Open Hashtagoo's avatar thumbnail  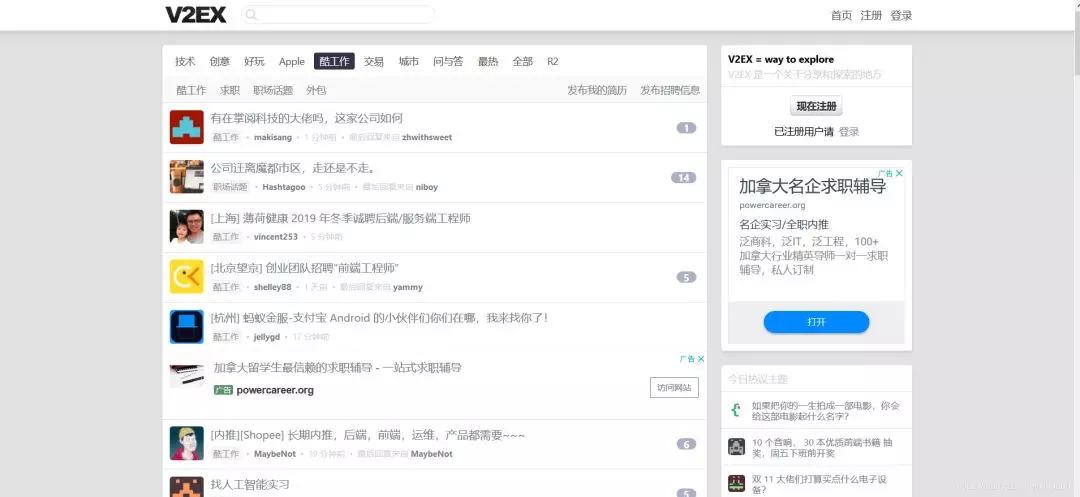click(x=187, y=177)
